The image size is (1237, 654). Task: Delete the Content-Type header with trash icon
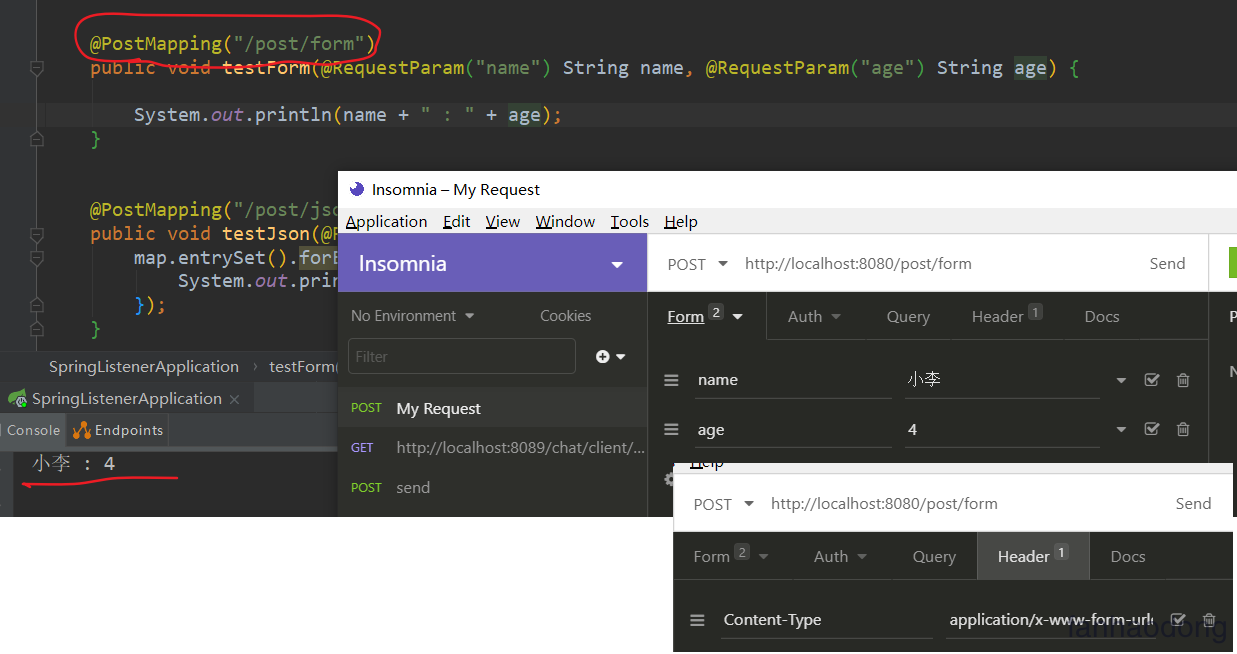(1209, 620)
